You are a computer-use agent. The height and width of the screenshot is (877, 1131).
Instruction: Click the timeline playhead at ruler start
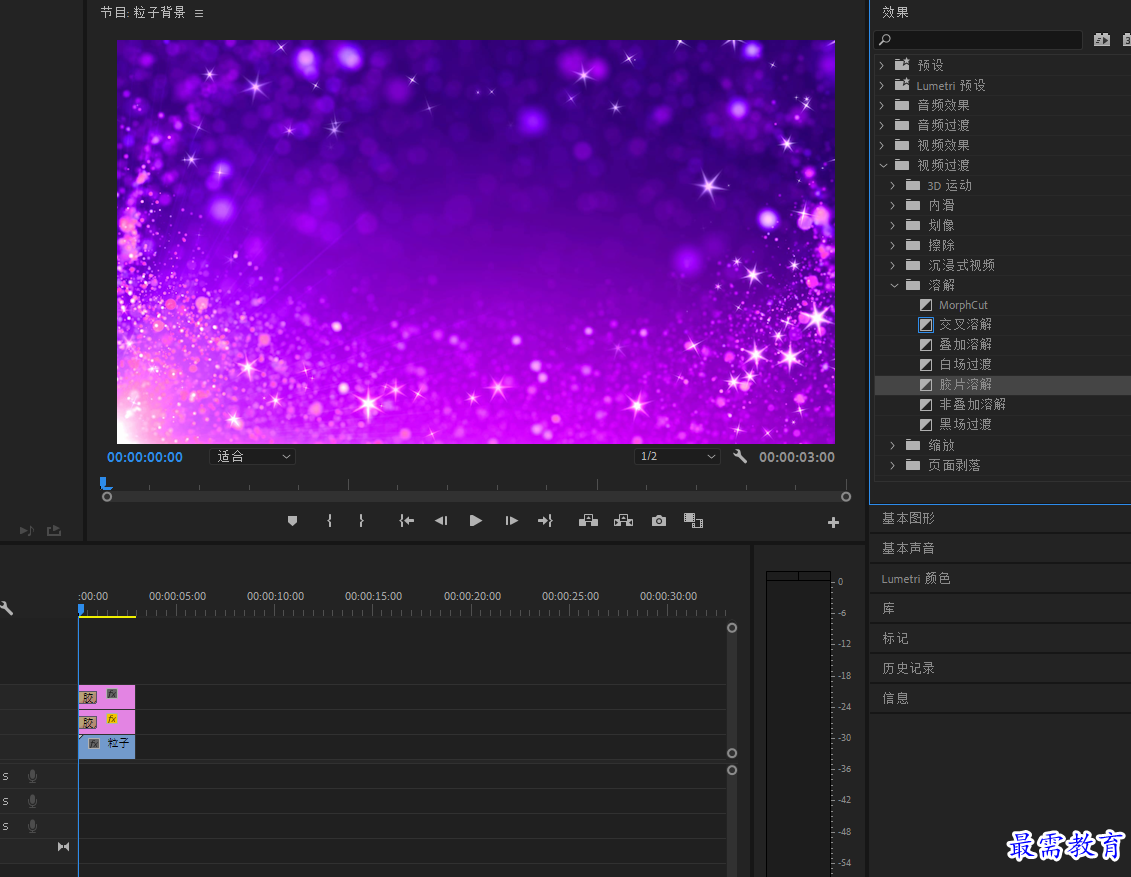pyautogui.click(x=81, y=610)
